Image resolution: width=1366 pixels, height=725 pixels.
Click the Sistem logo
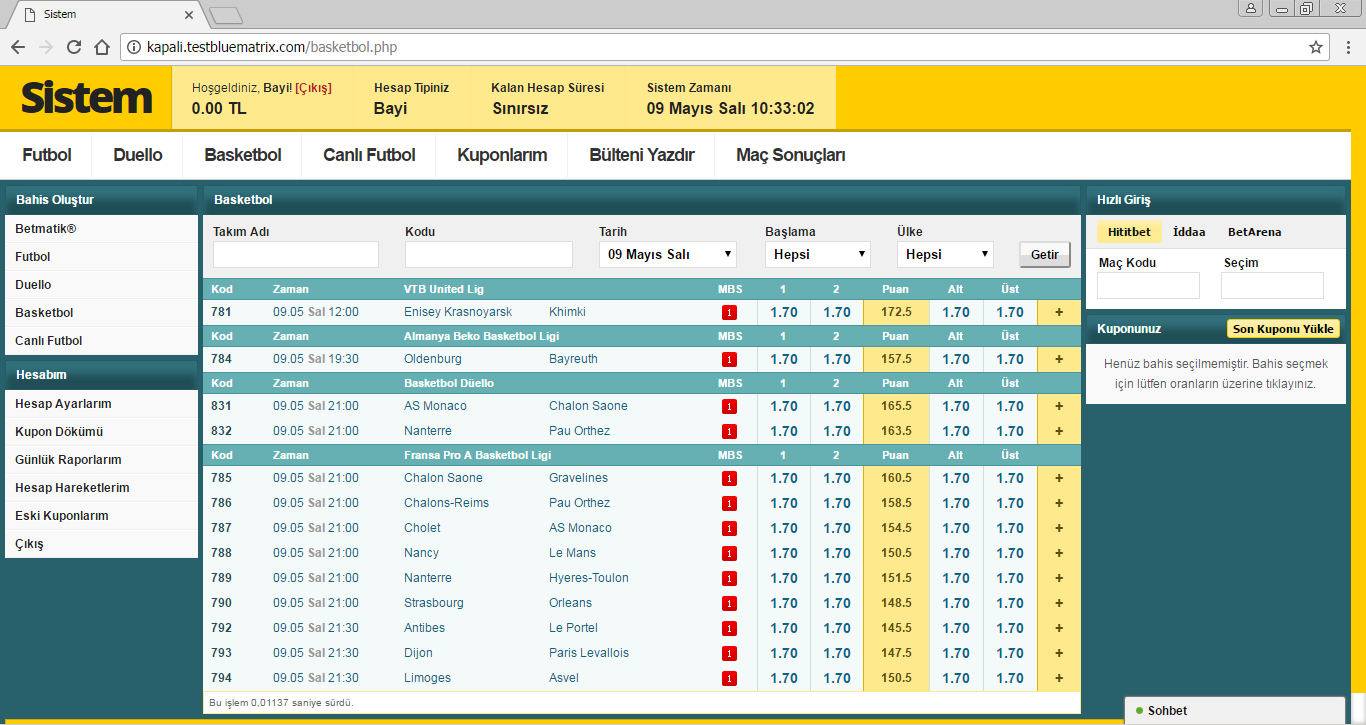(87, 98)
